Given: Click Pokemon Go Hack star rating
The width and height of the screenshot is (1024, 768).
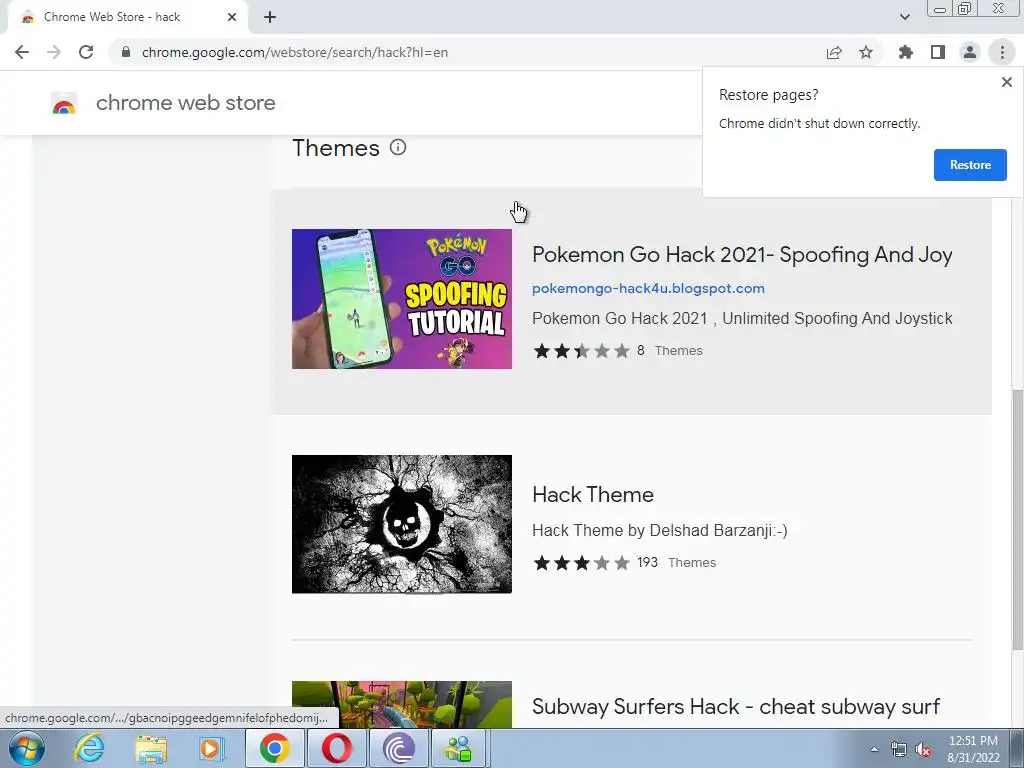Looking at the screenshot, I should [581, 351].
